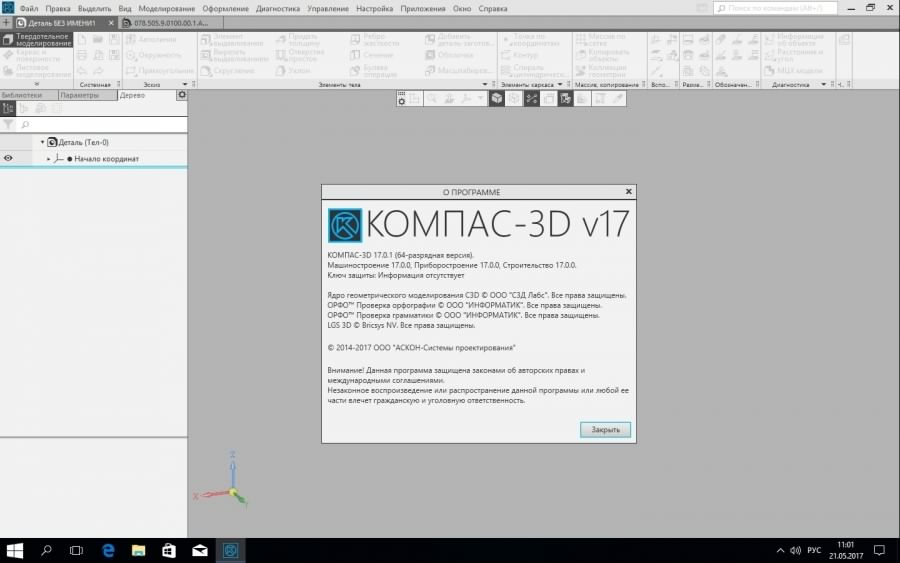The height and width of the screenshot is (563, 900).
Task: Select the shaded display cube icon
Action: click(x=496, y=99)
